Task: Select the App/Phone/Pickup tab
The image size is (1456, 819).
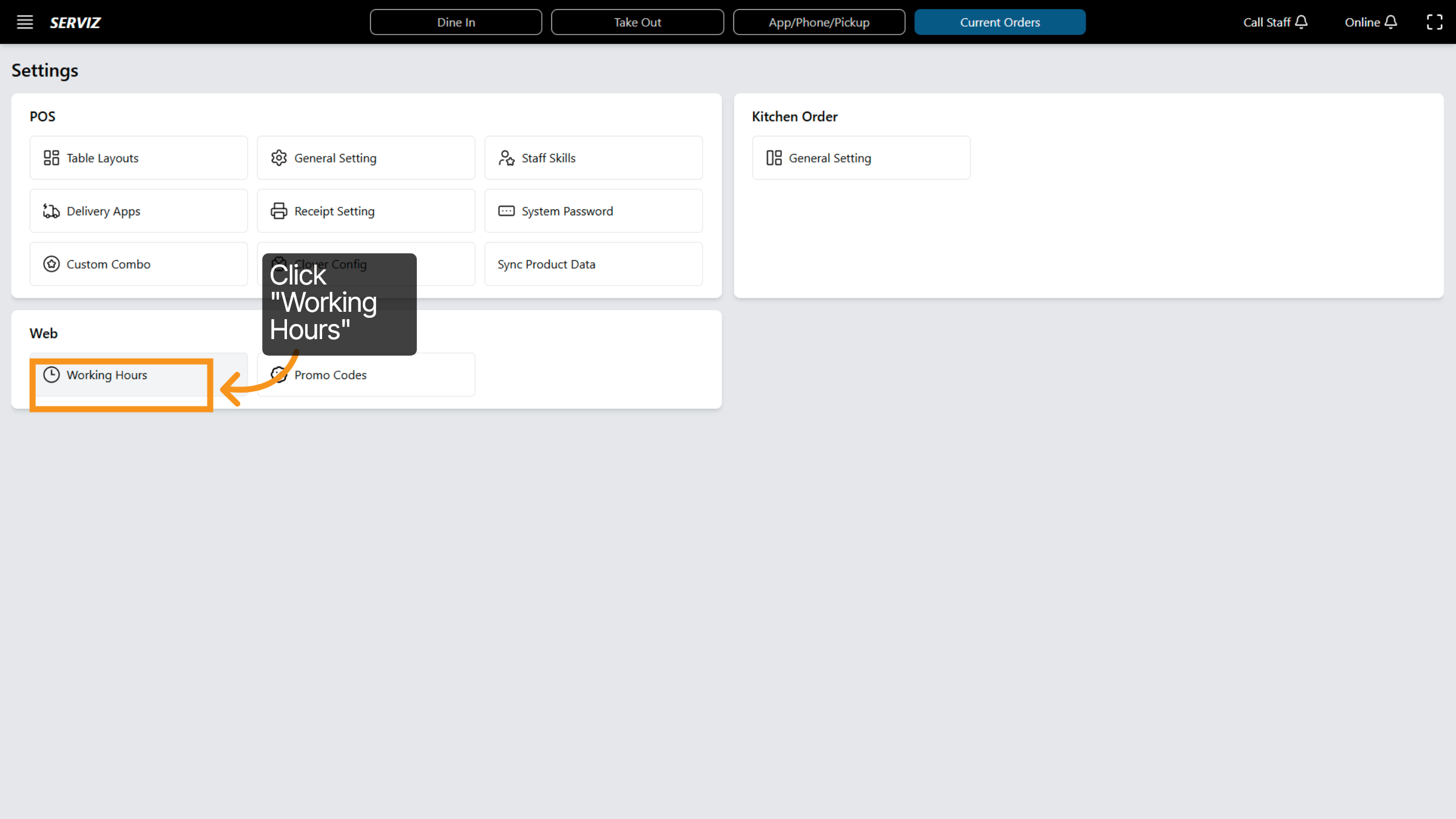Action: tap(819, 22)
